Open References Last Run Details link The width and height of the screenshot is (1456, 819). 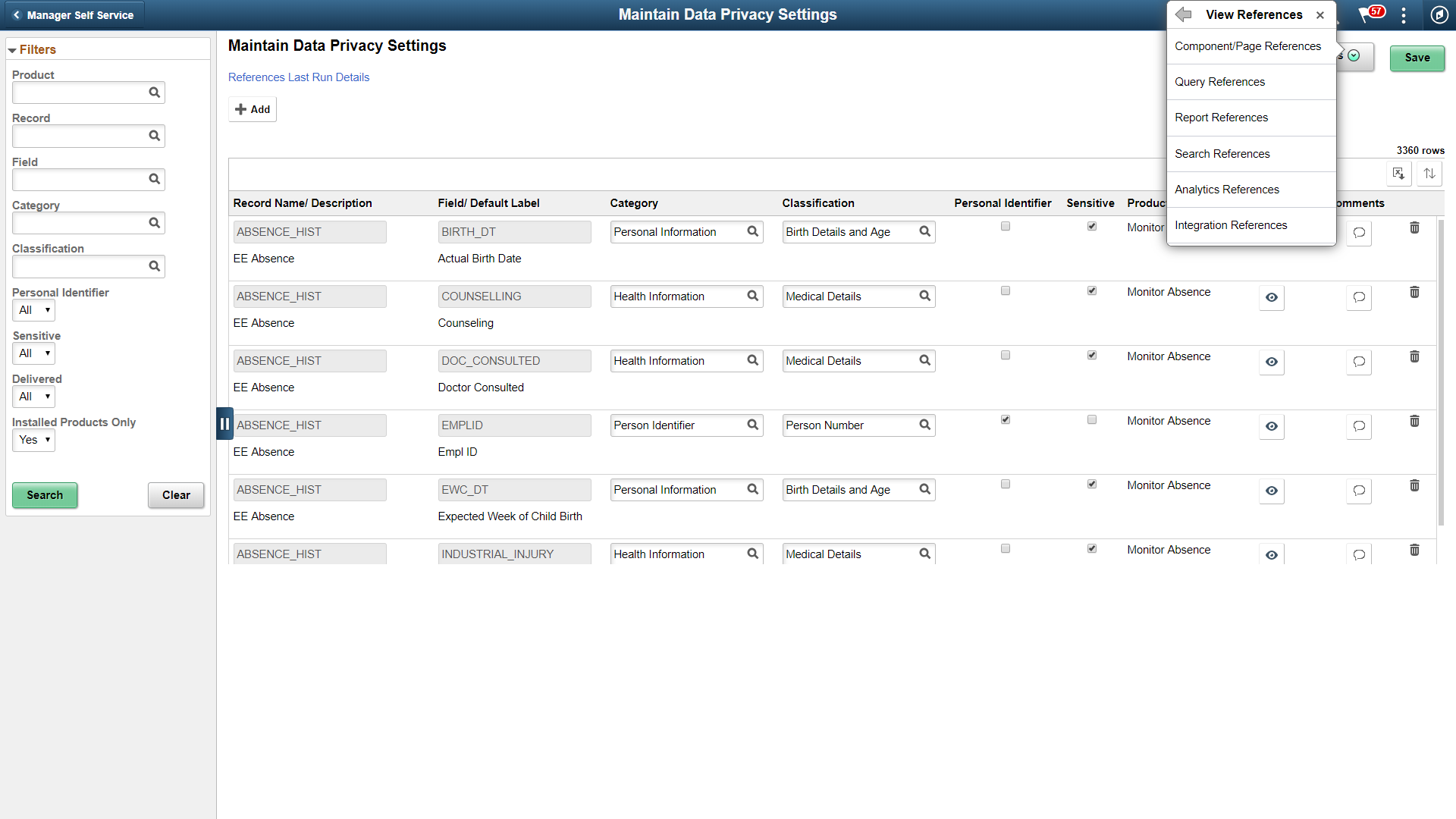[x=299, y=77]
